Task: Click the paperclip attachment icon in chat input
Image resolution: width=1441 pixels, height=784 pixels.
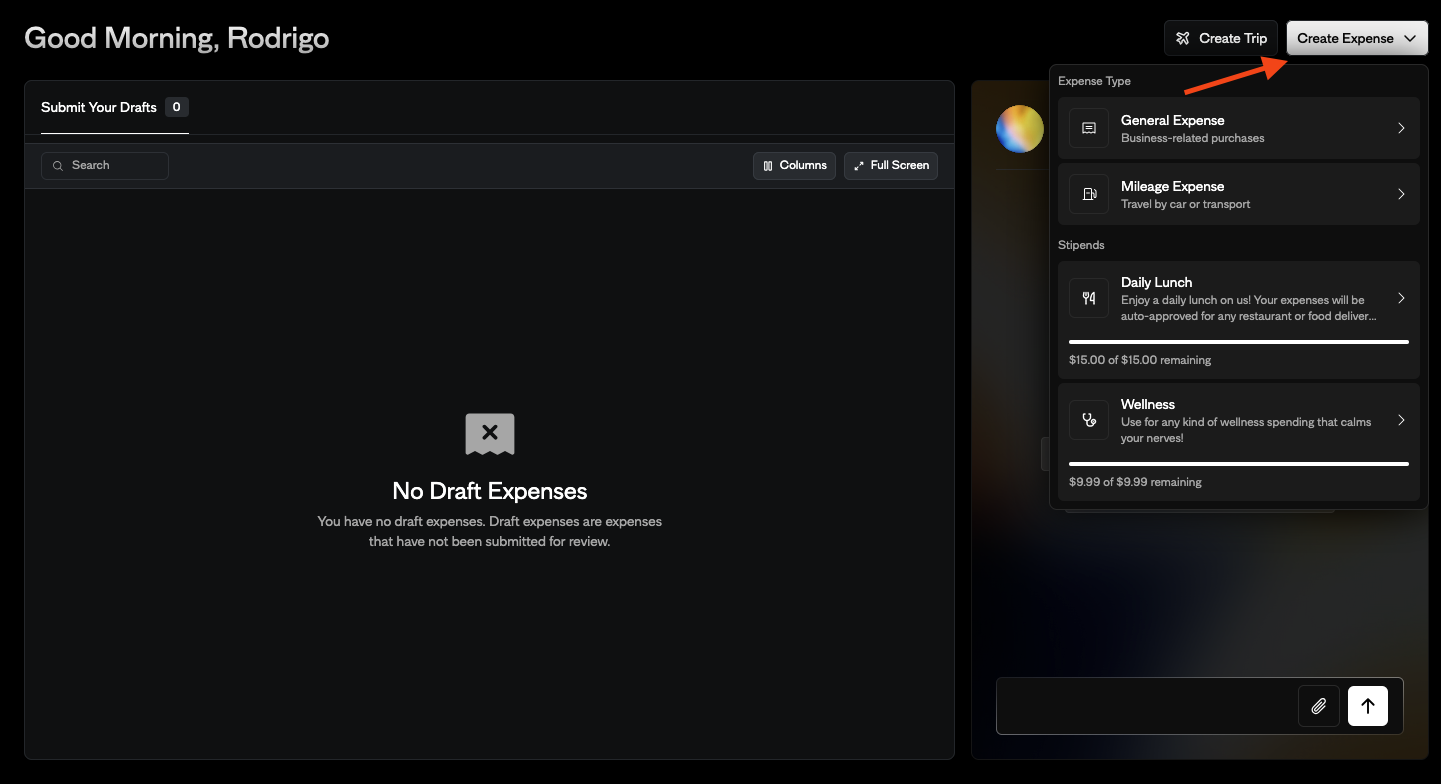Action: 1318,706
